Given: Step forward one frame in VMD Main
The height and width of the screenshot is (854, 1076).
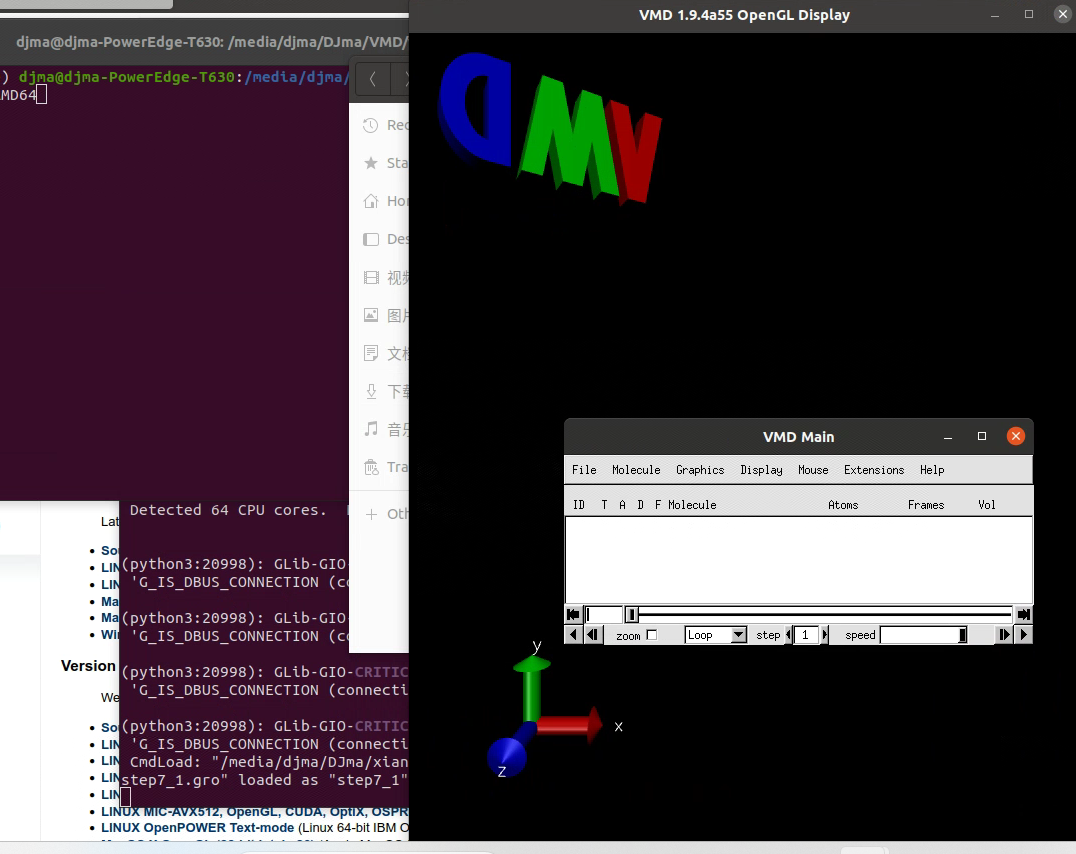Looking at the screenshot, I should tap(1003, 634).
